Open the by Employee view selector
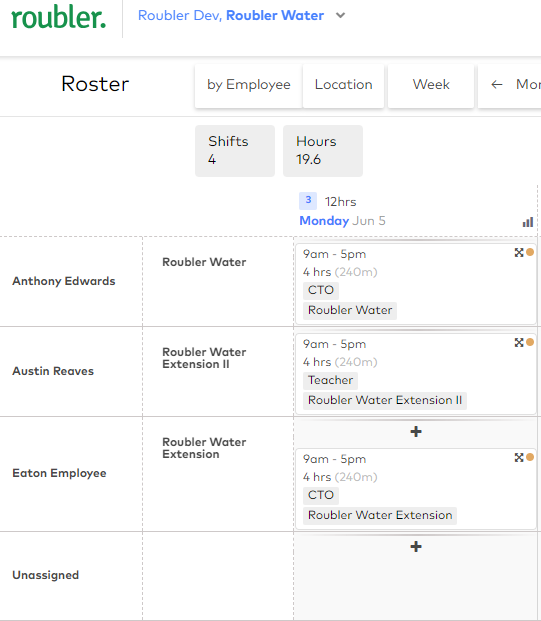 (x=249, y=85)
